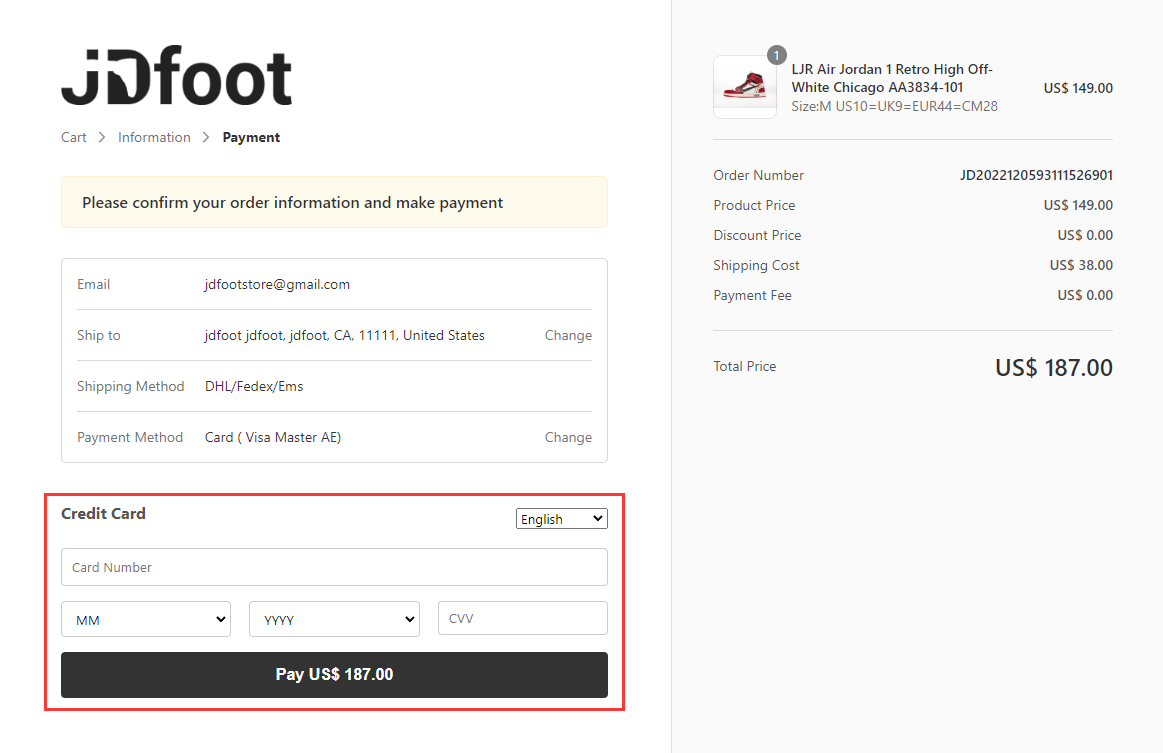Image resolution: width=1163 pixels, height=753 pixels.
Task: Change the Payment Method
Action: [x=568, y=438]
